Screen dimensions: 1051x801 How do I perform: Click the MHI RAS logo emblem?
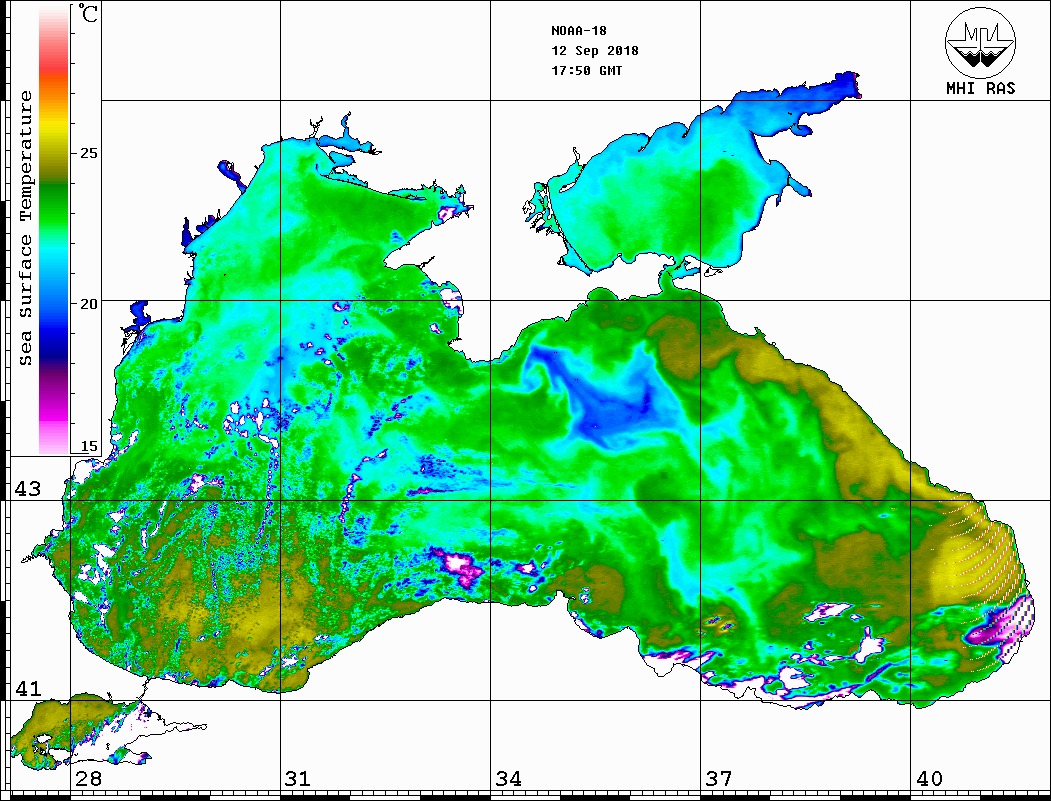pos(980,42)
